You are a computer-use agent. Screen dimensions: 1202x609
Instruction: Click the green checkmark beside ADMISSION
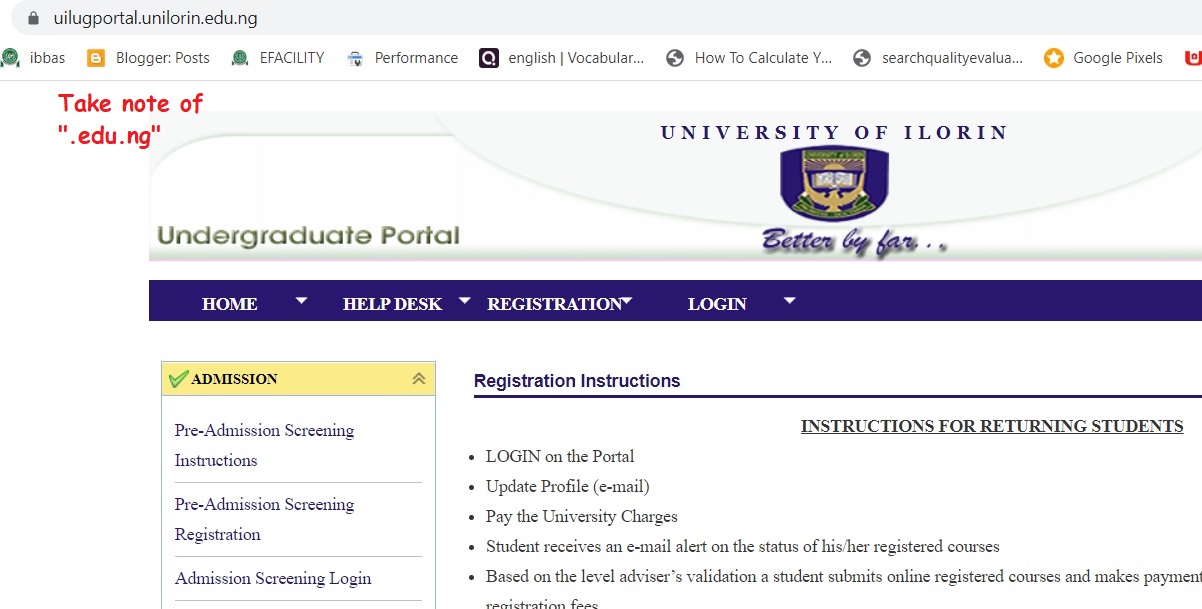click(179, 379)
